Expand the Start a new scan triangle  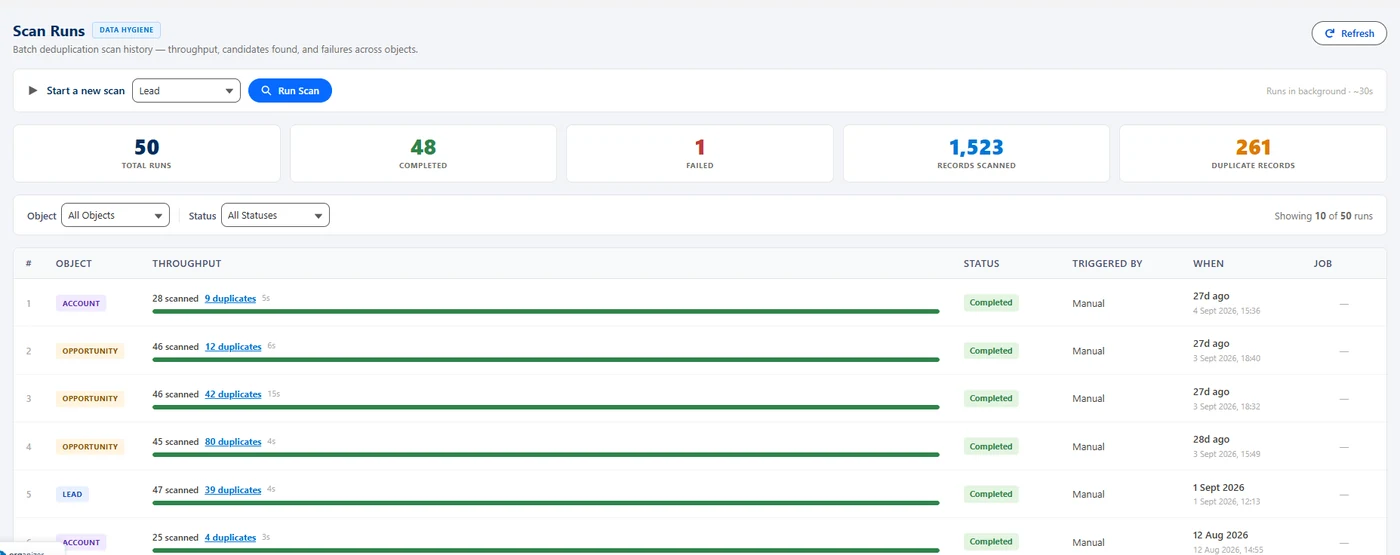point(33,91)
